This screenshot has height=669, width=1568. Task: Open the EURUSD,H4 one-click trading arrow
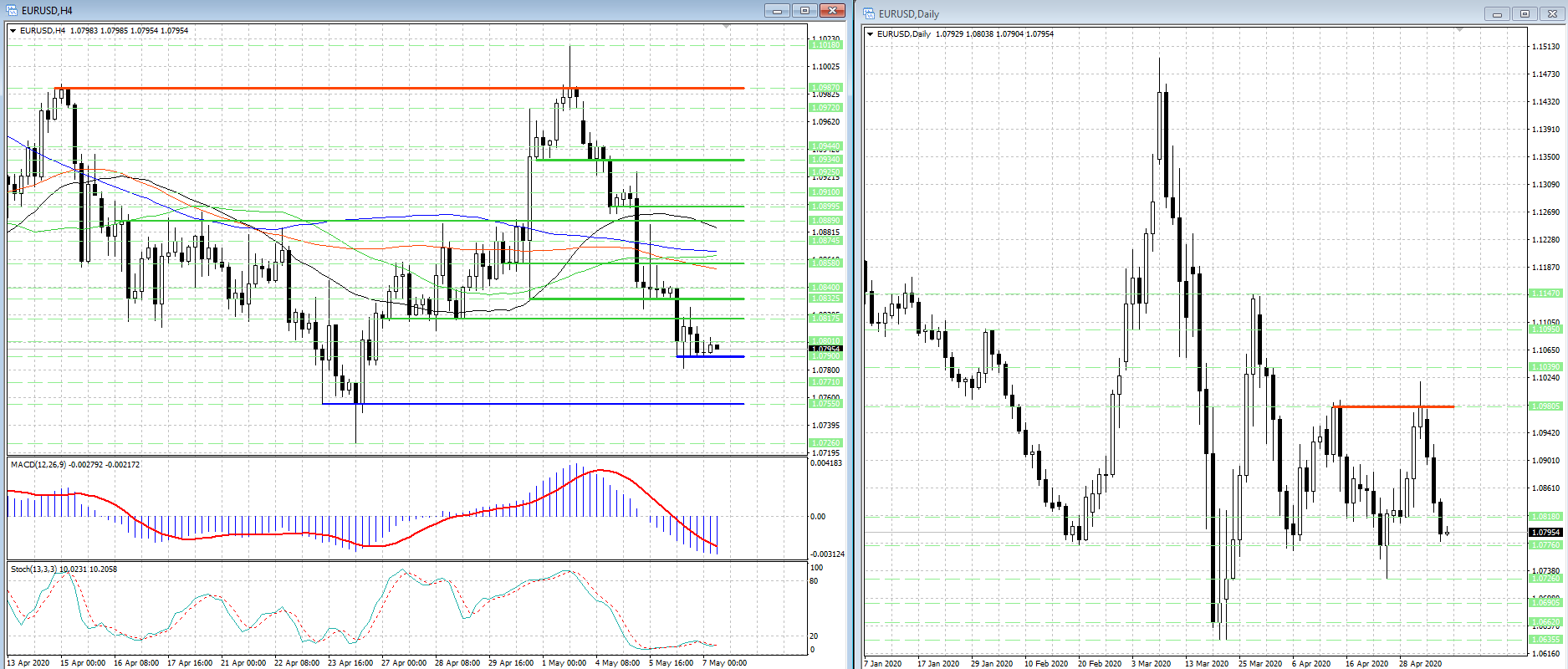coord(13,31)
